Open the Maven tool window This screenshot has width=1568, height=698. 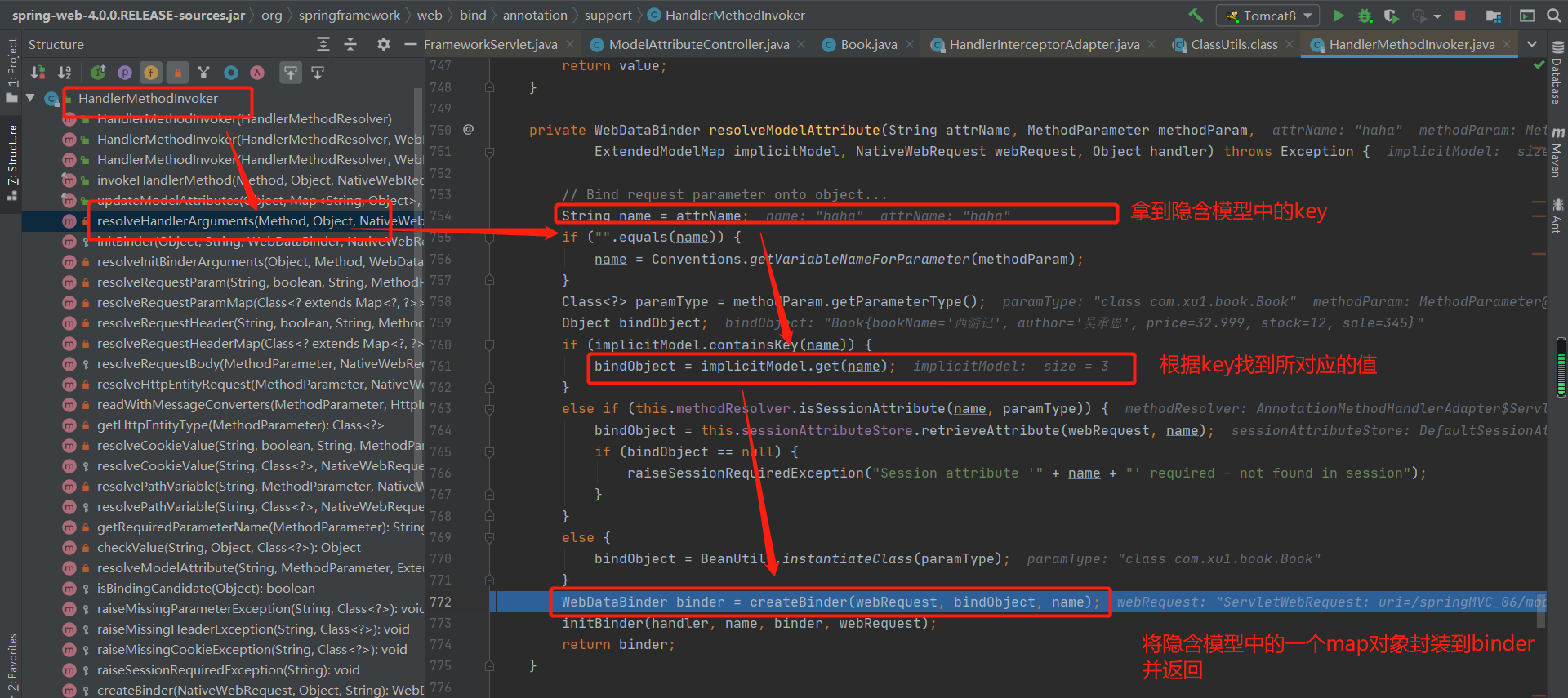point(1557,153)
